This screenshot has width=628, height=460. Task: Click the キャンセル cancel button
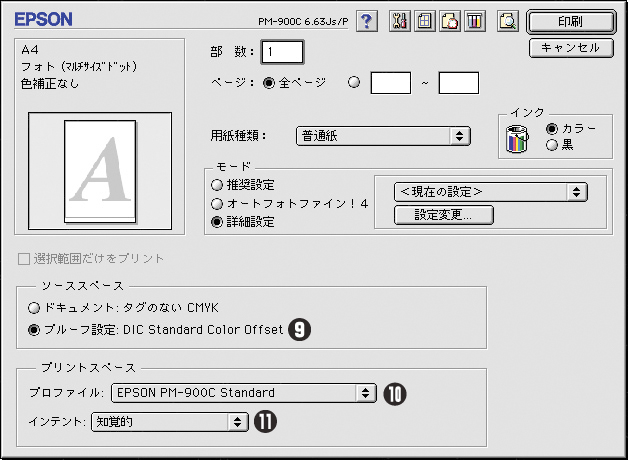tap(571, 48)
